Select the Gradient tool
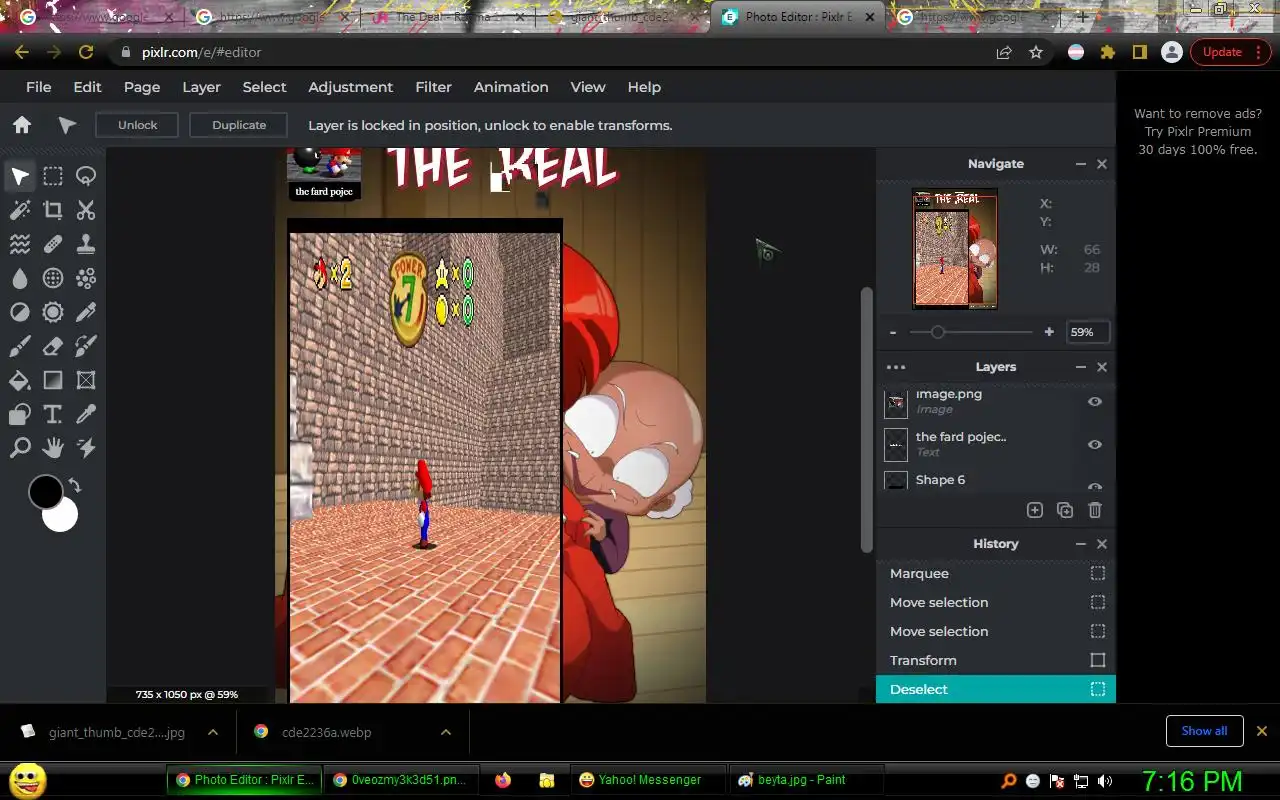The image size is (1280, 800). coord(53,380)
